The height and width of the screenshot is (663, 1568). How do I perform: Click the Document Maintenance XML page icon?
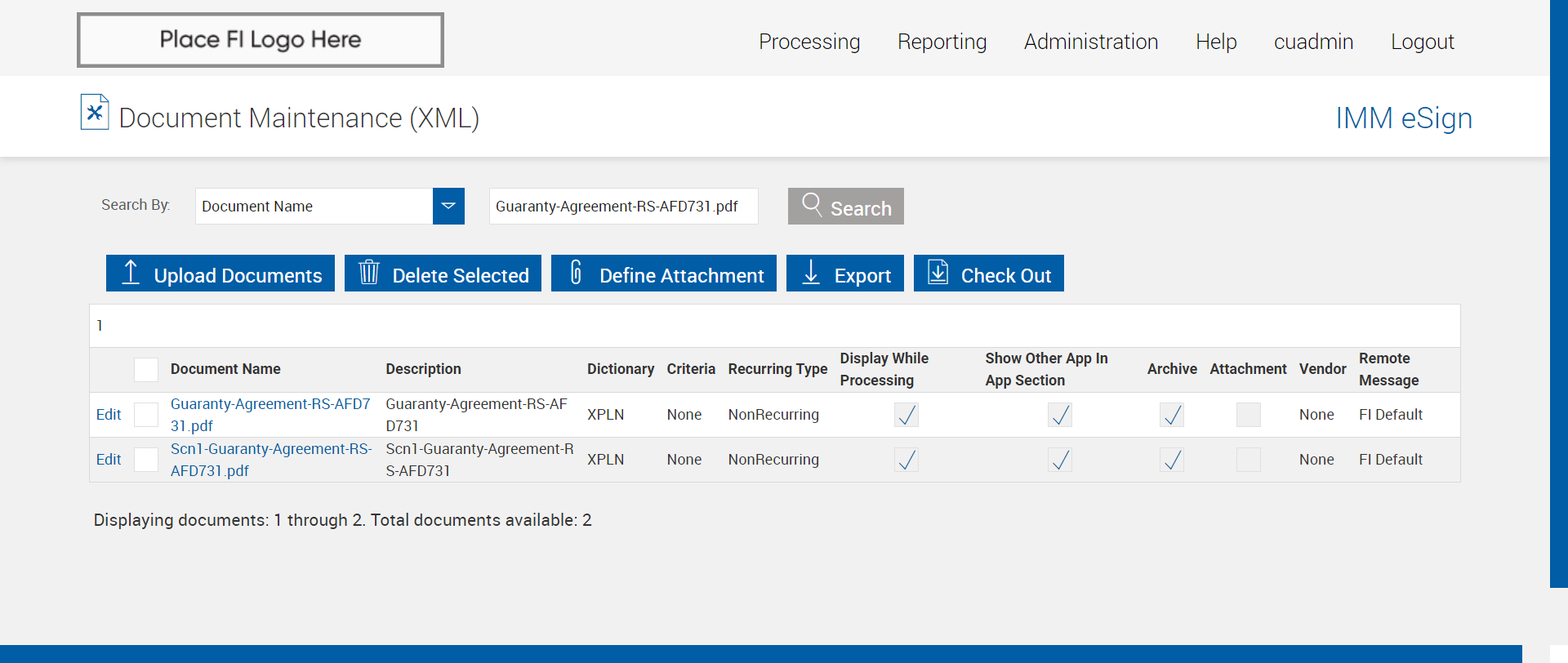[x=95, y=112]
